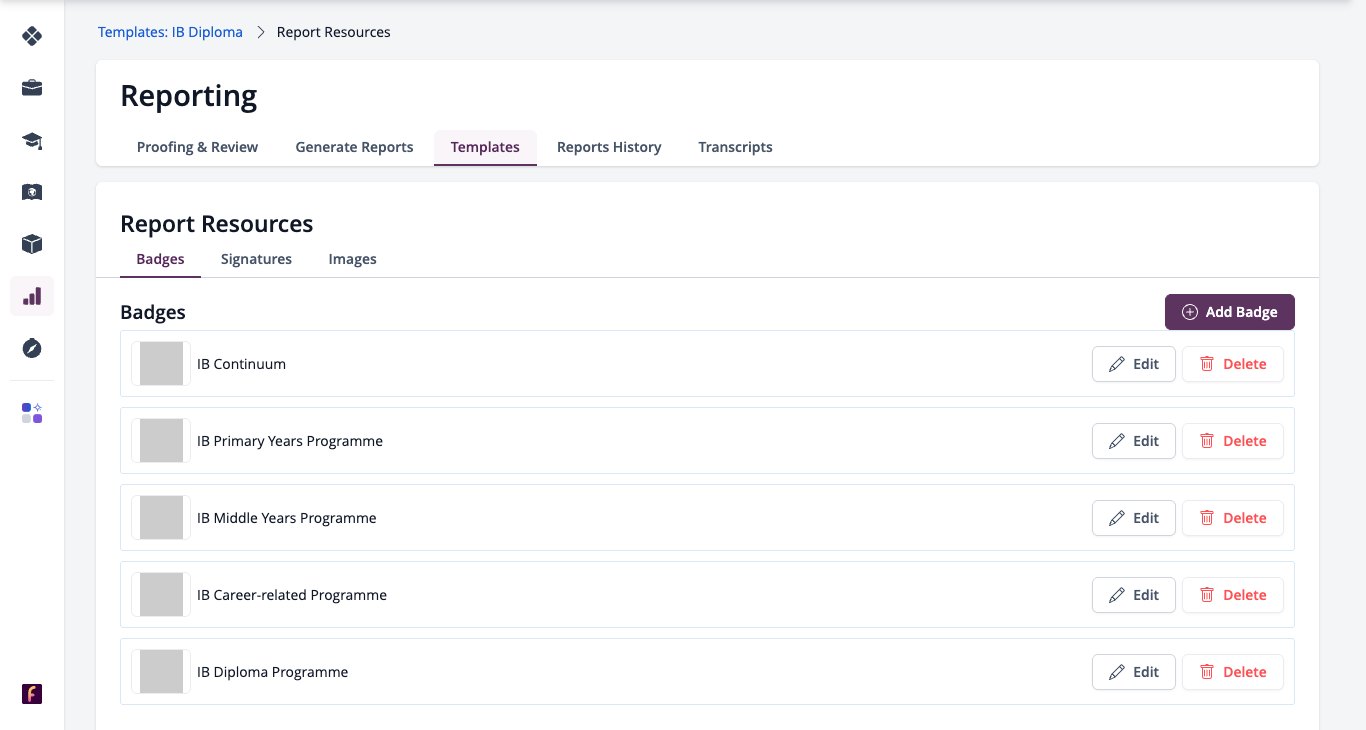Click the Faria logo at sidebar bottom
The image size is (1366, 730).
[32, 694]
